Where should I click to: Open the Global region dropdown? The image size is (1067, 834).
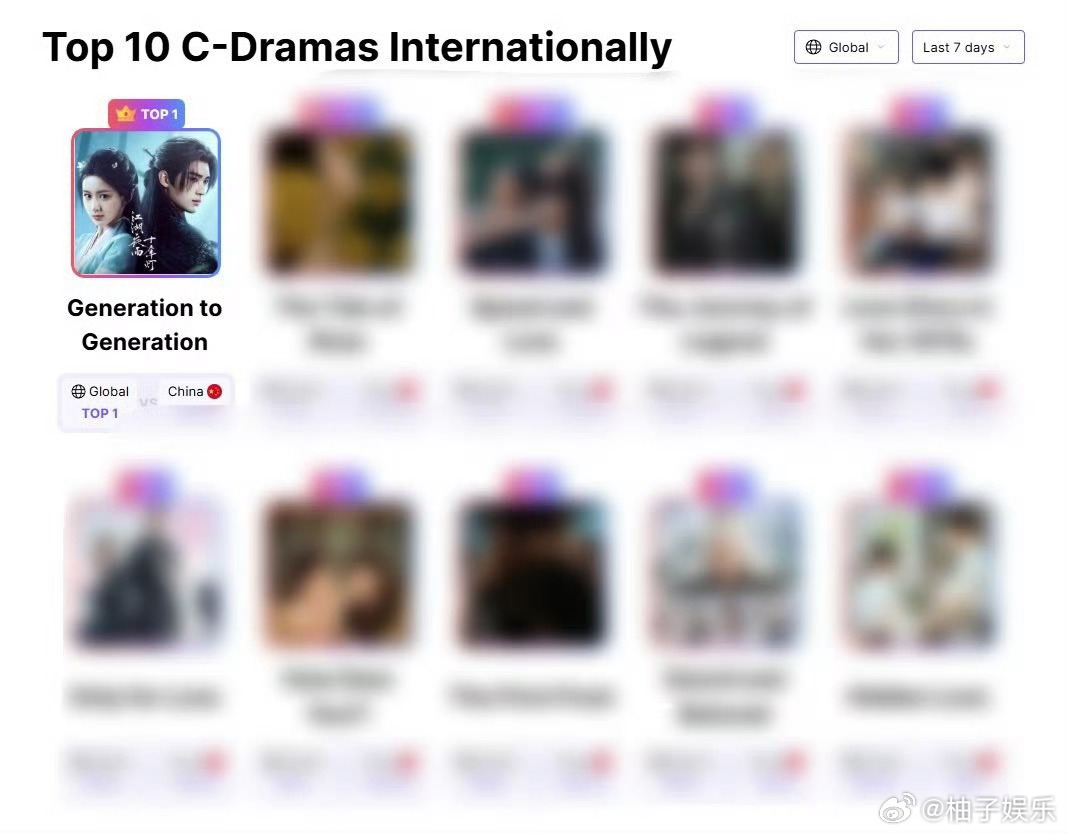(x=846, y=47)
